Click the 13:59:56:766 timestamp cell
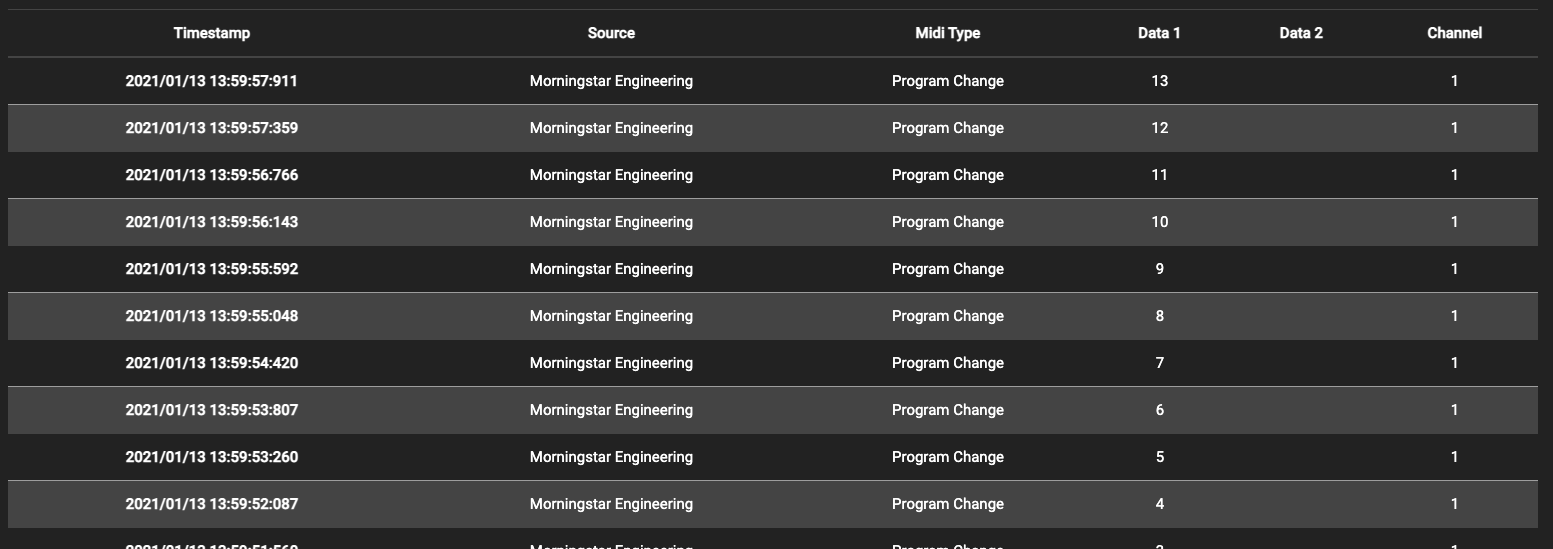The height and width of the screenshot is (549, 1553). click(212, 175)
